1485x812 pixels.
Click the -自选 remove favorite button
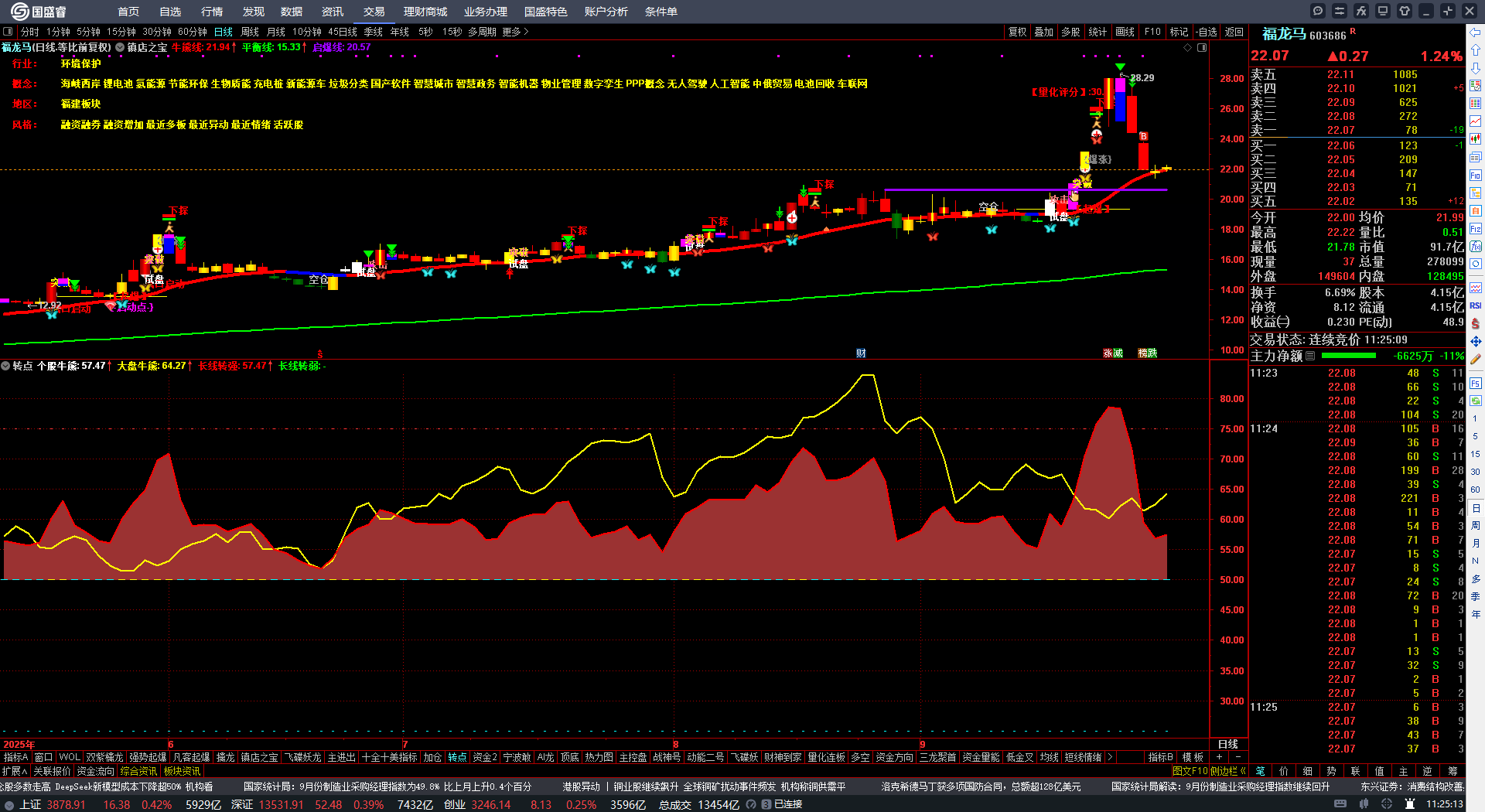[1206, 32]
